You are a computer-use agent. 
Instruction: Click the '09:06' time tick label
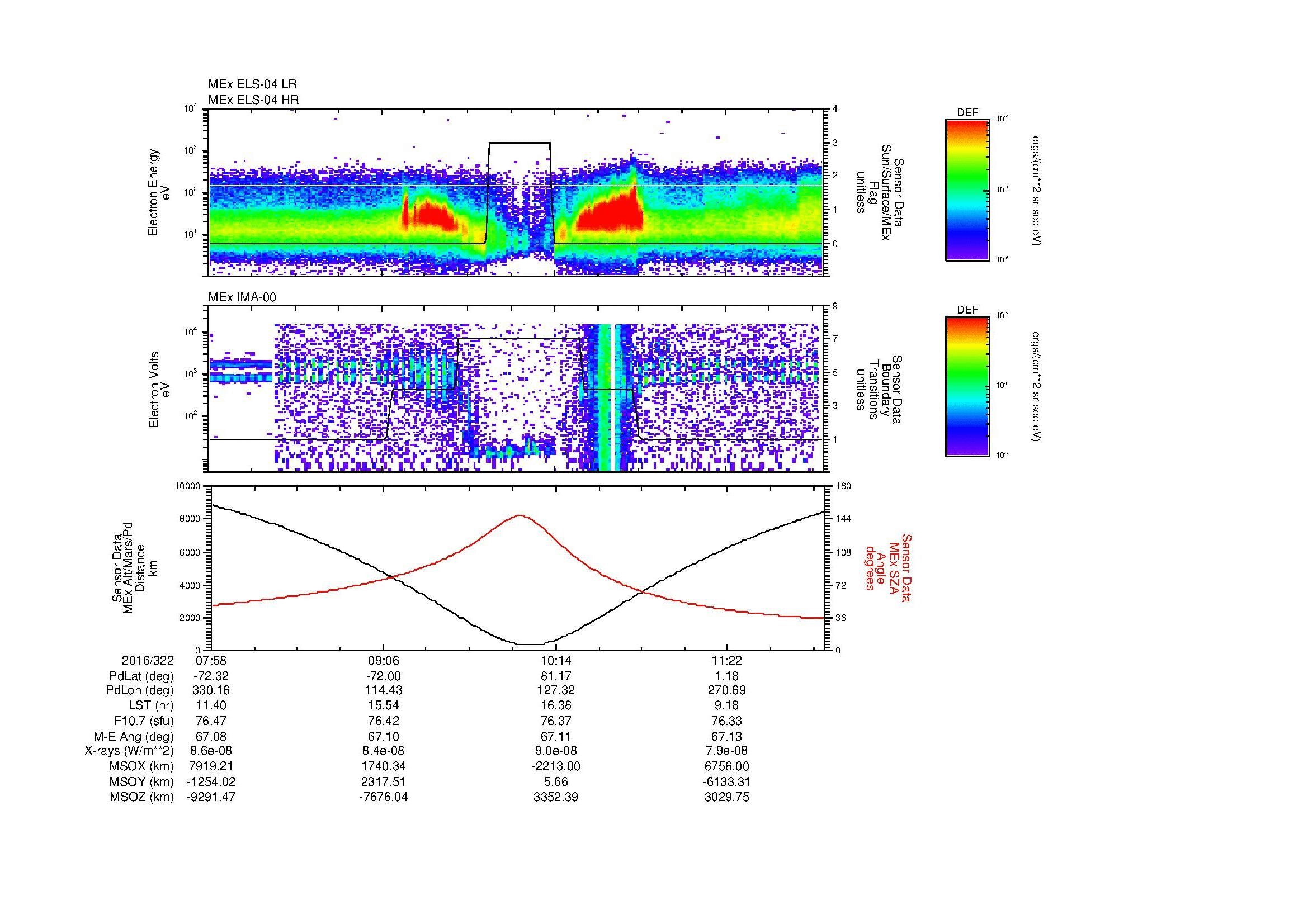coord(384,661)
